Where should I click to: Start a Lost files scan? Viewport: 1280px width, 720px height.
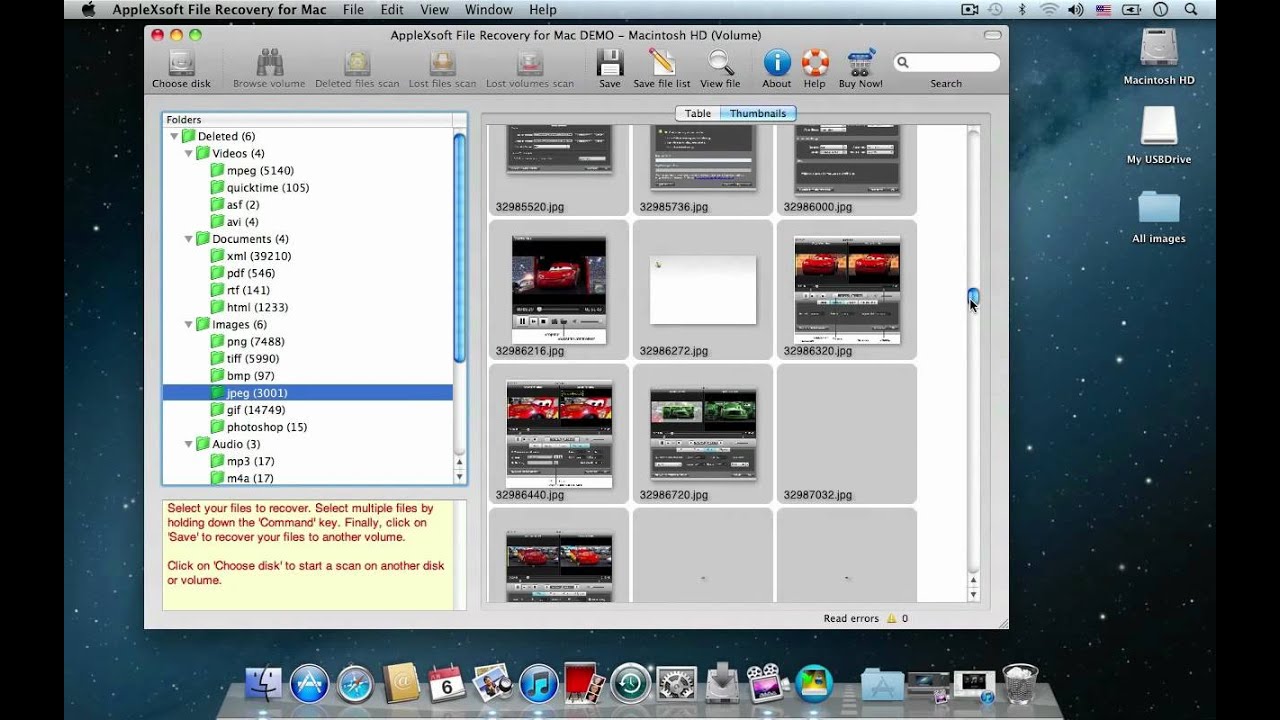point(442,63)
